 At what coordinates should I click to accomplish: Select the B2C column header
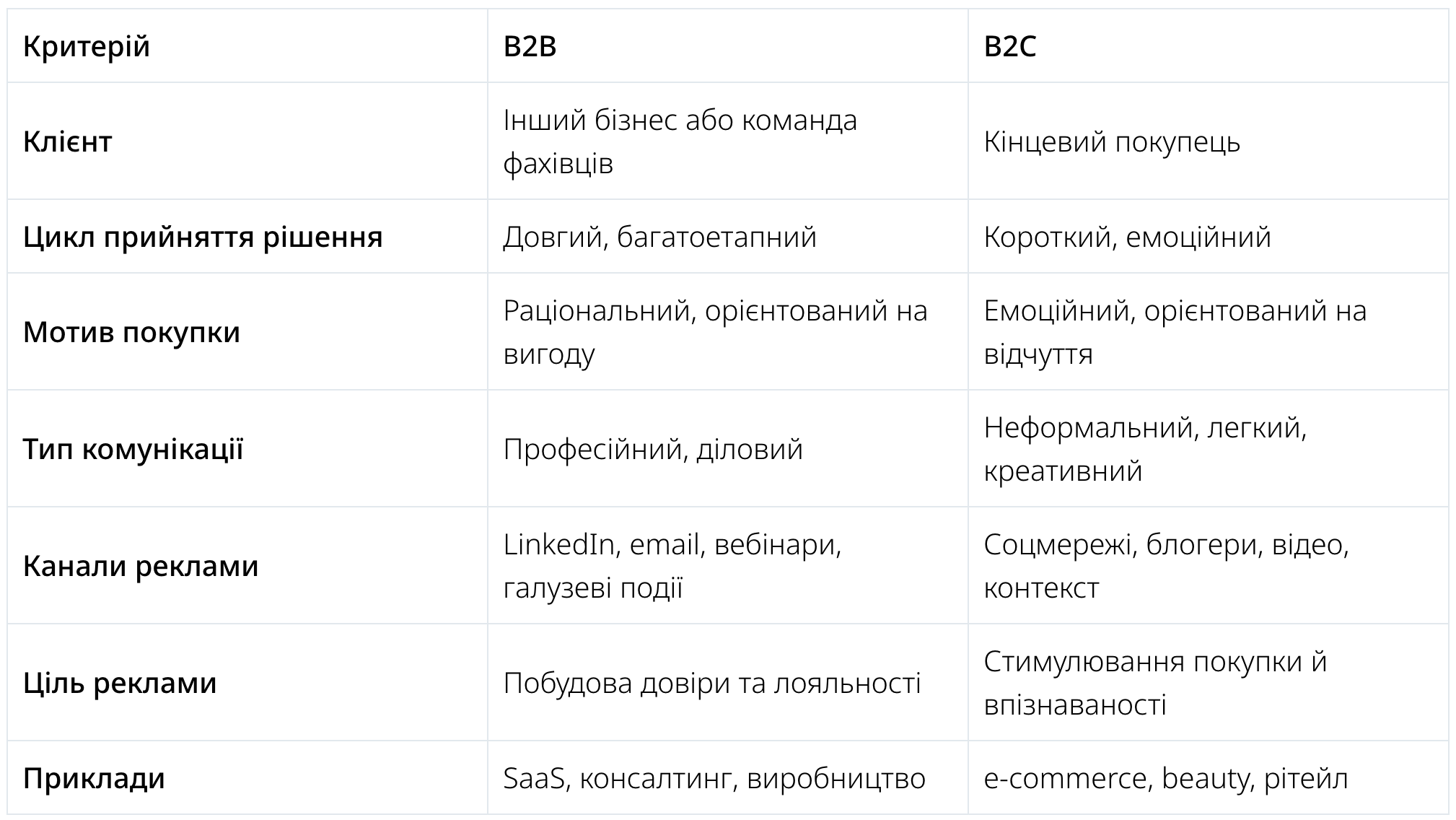pyautogui.click(x=1009, y=47)
